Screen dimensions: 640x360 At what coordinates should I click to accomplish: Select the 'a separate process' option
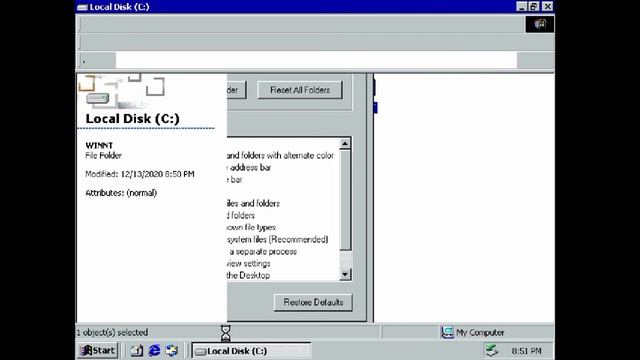(x=262, y=251)
